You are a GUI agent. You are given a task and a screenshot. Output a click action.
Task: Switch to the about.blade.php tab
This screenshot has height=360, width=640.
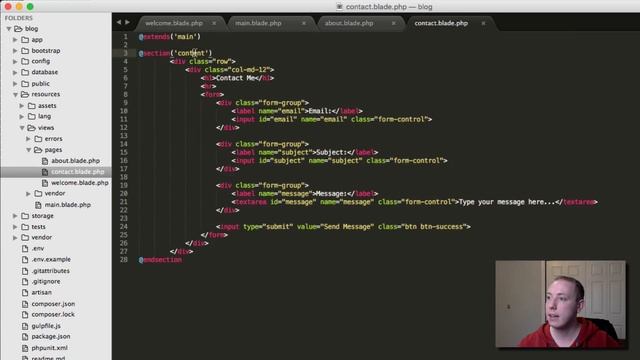(x=349, y=23)
